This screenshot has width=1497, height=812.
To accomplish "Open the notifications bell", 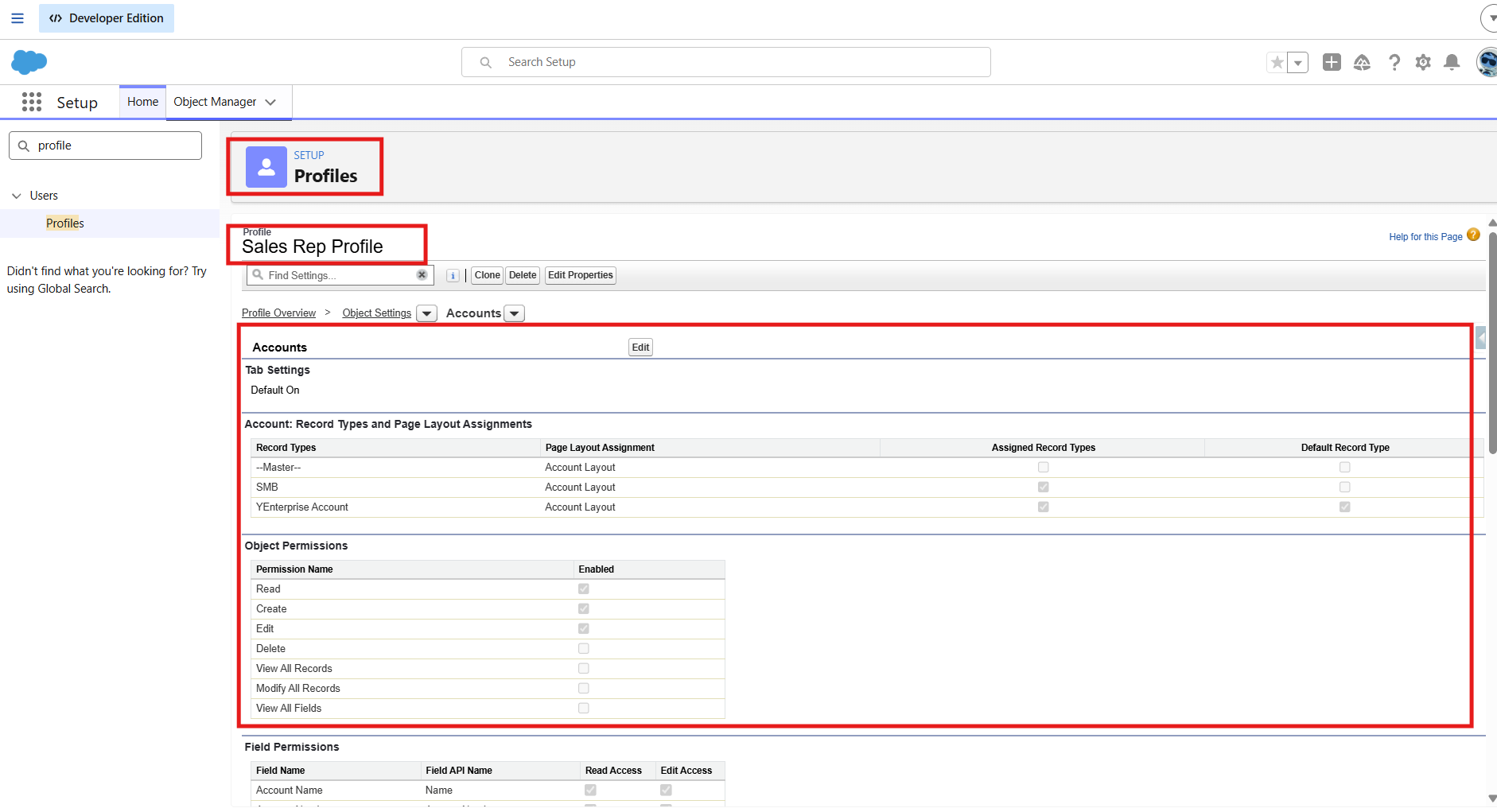I will click(1452, 62).
